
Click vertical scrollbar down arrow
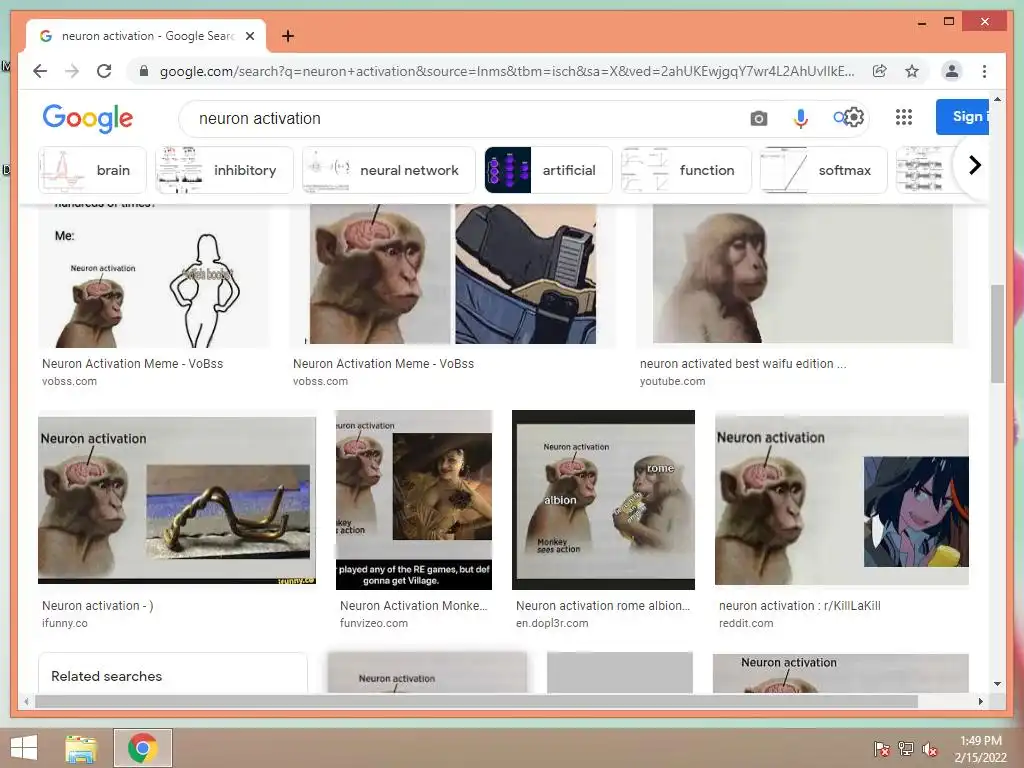[x=997, y=684]
